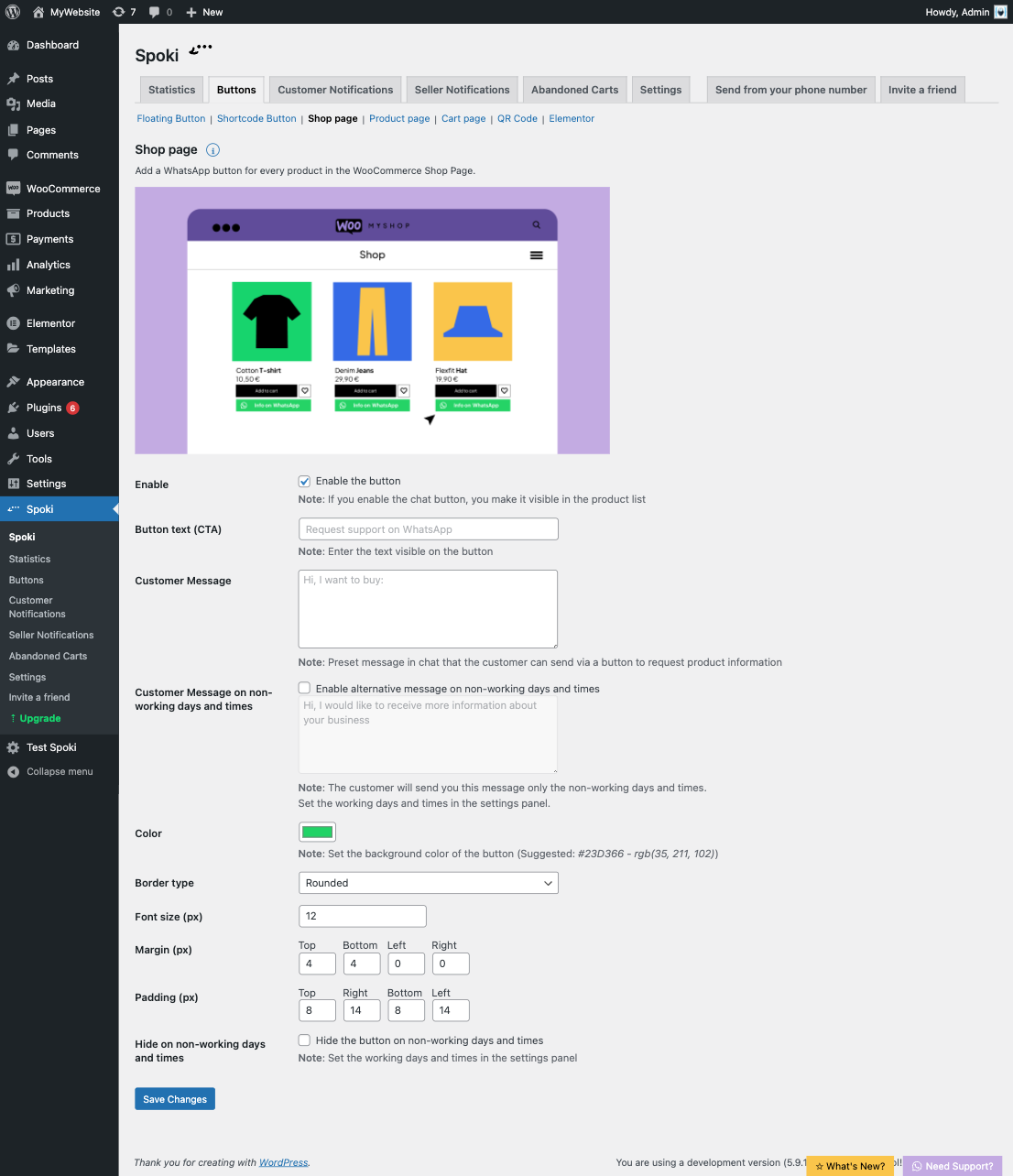Image resolution: width=1013 pixels, height=1176 pixels.
Task: Open Abandoned Carts in Spoki sidebar submenu
Action: click(48, 656)
